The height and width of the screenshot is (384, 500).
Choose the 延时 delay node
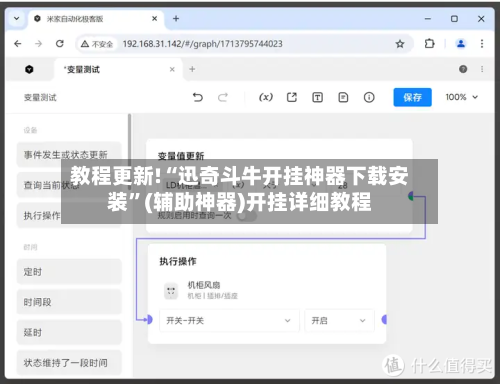click(69, 332)
